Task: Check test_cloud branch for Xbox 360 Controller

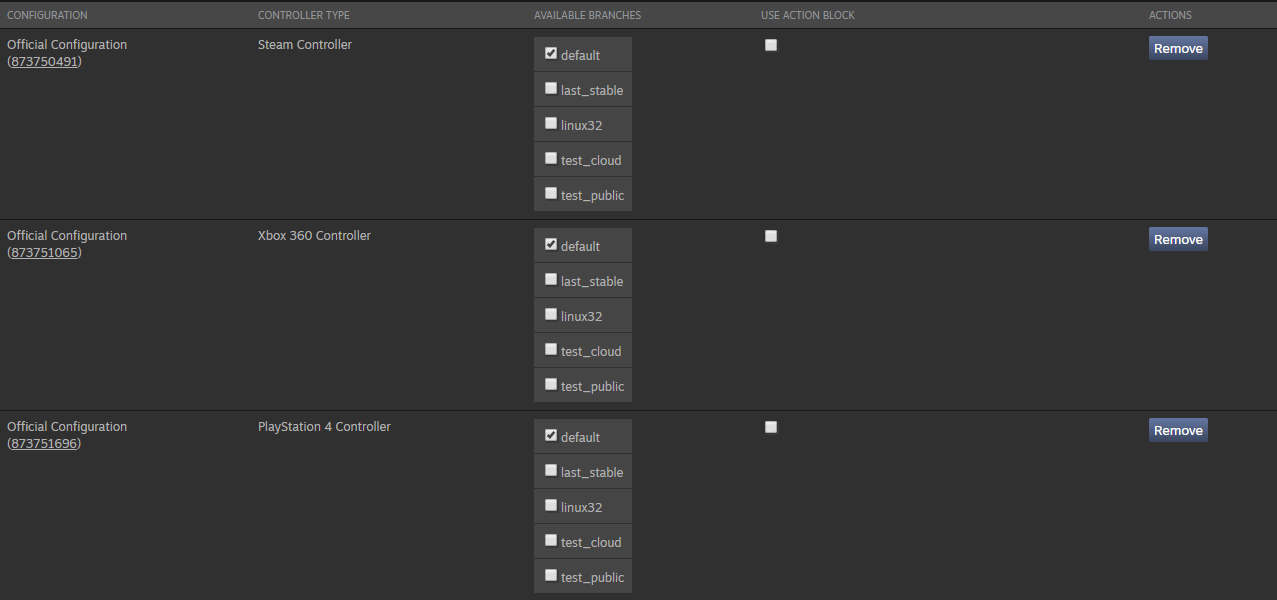Action: [x=551, y=350]
